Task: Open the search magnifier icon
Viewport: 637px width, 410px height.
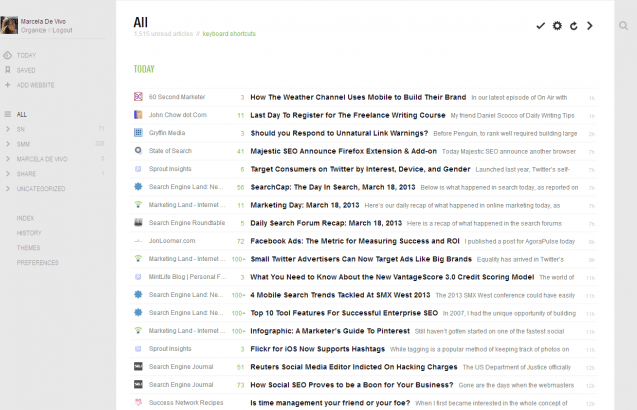Action: click(623, 26)
